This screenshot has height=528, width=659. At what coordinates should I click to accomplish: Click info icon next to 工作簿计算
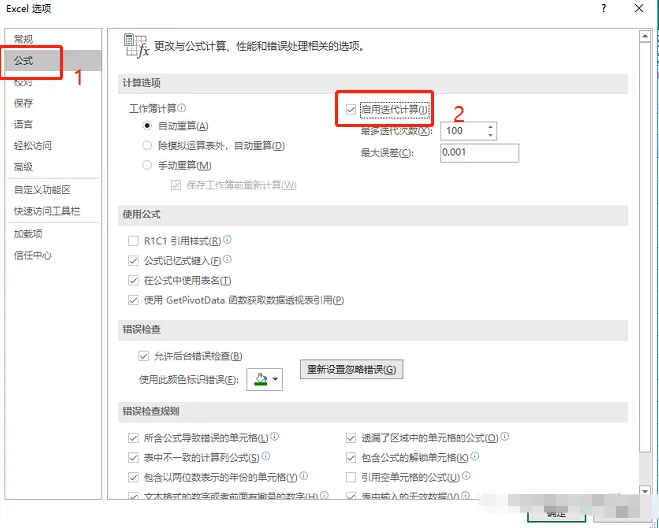pos(182,108)
